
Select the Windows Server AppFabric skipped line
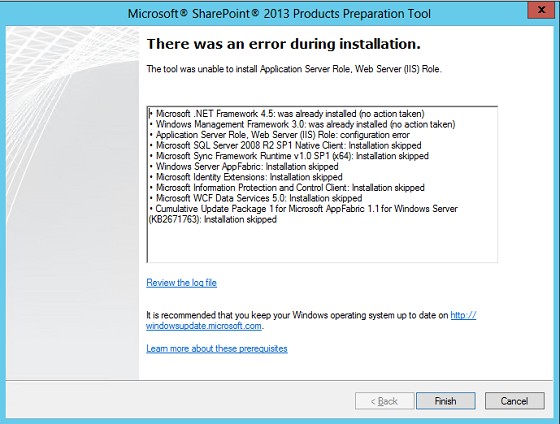(244, 166)
